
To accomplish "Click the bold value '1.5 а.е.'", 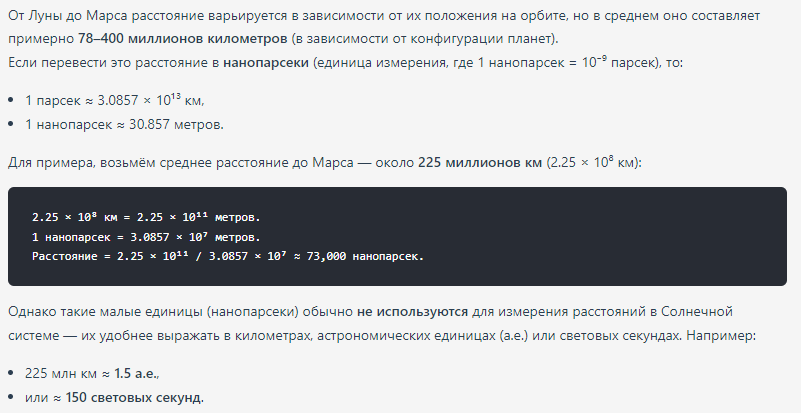I will (x=136, y=374).
